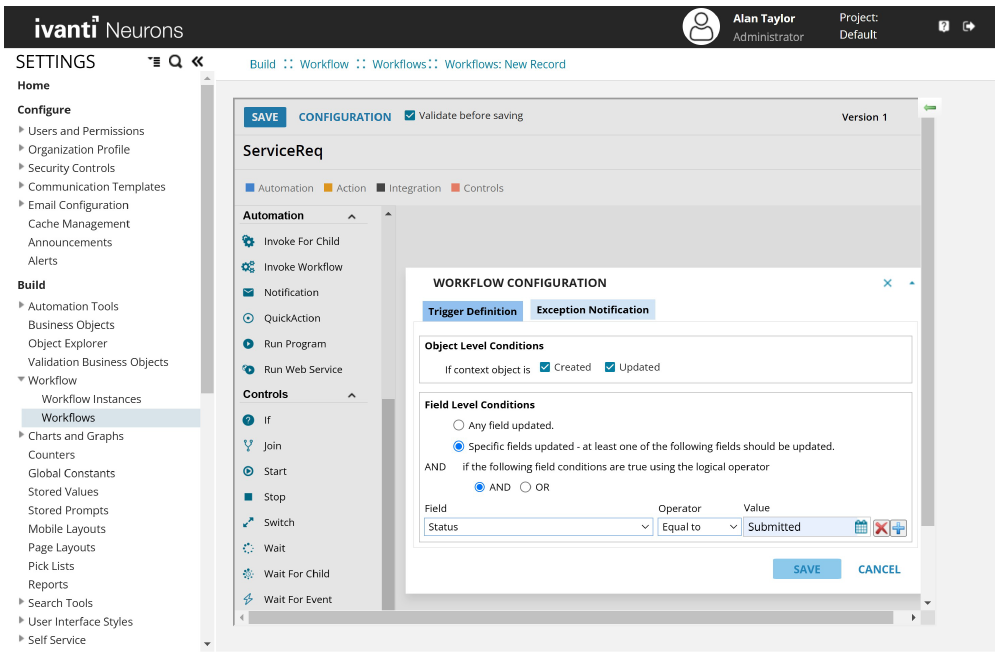Open Workflow Instances in sidebar

pos(91,399)
